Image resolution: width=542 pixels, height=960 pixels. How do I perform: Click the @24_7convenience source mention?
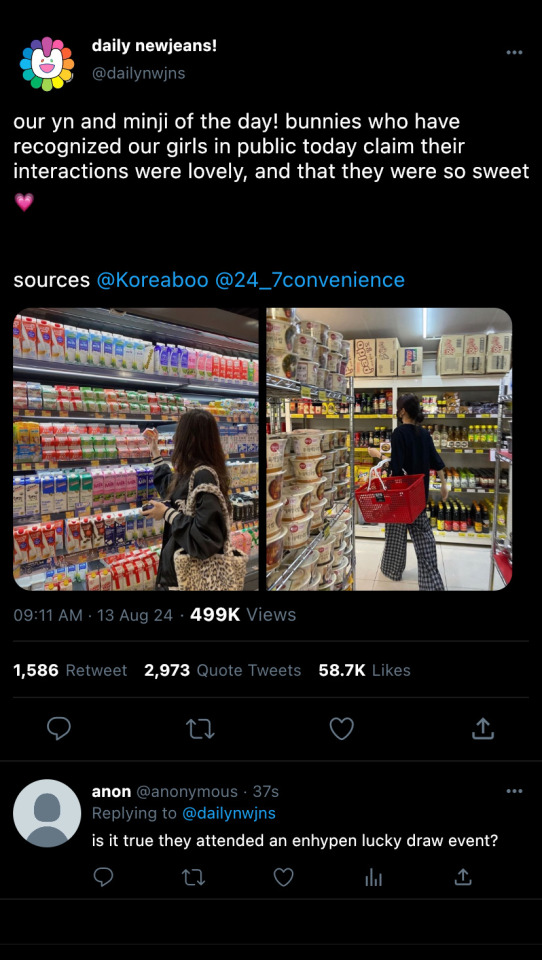[310, 280]
